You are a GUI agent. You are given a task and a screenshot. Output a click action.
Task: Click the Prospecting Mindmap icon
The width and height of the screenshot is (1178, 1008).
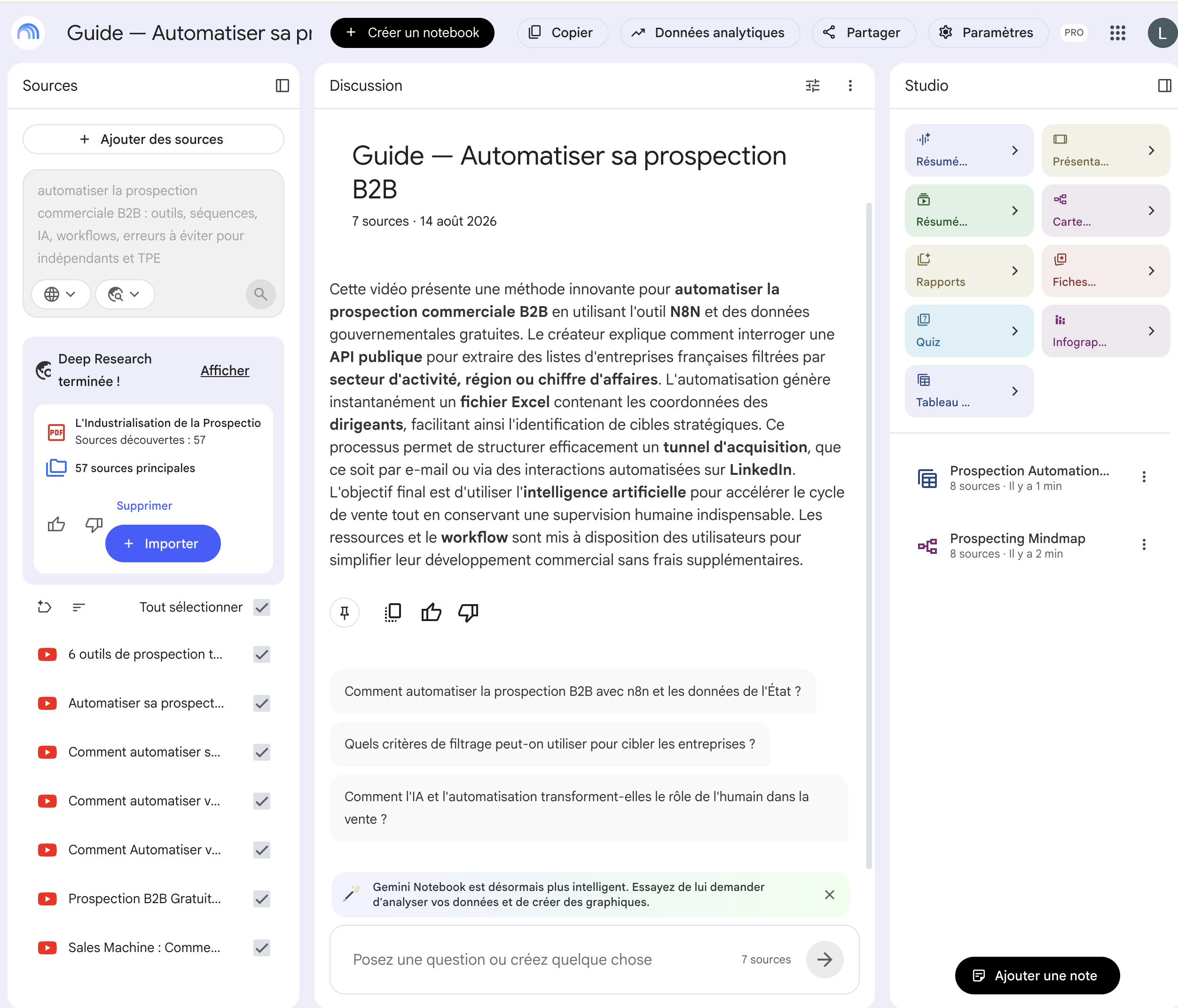927,546
